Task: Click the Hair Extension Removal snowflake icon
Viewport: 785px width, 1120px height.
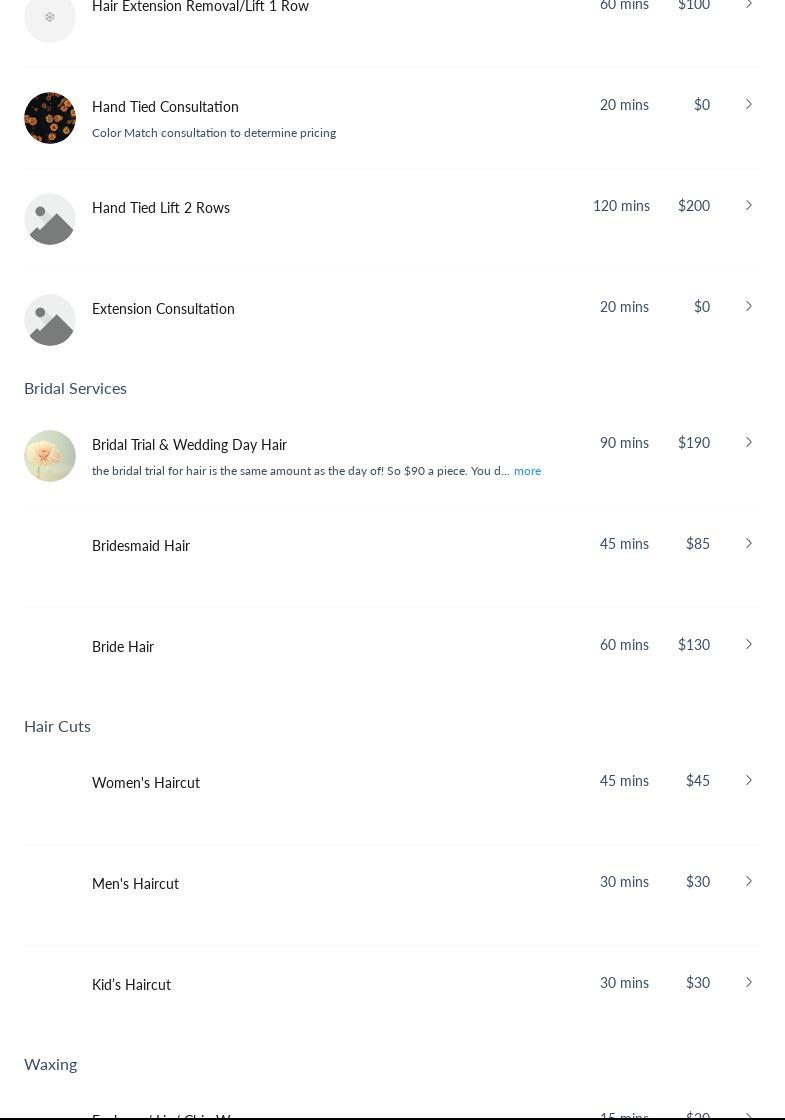Action: pyautogui.click(x=50, y=17)
